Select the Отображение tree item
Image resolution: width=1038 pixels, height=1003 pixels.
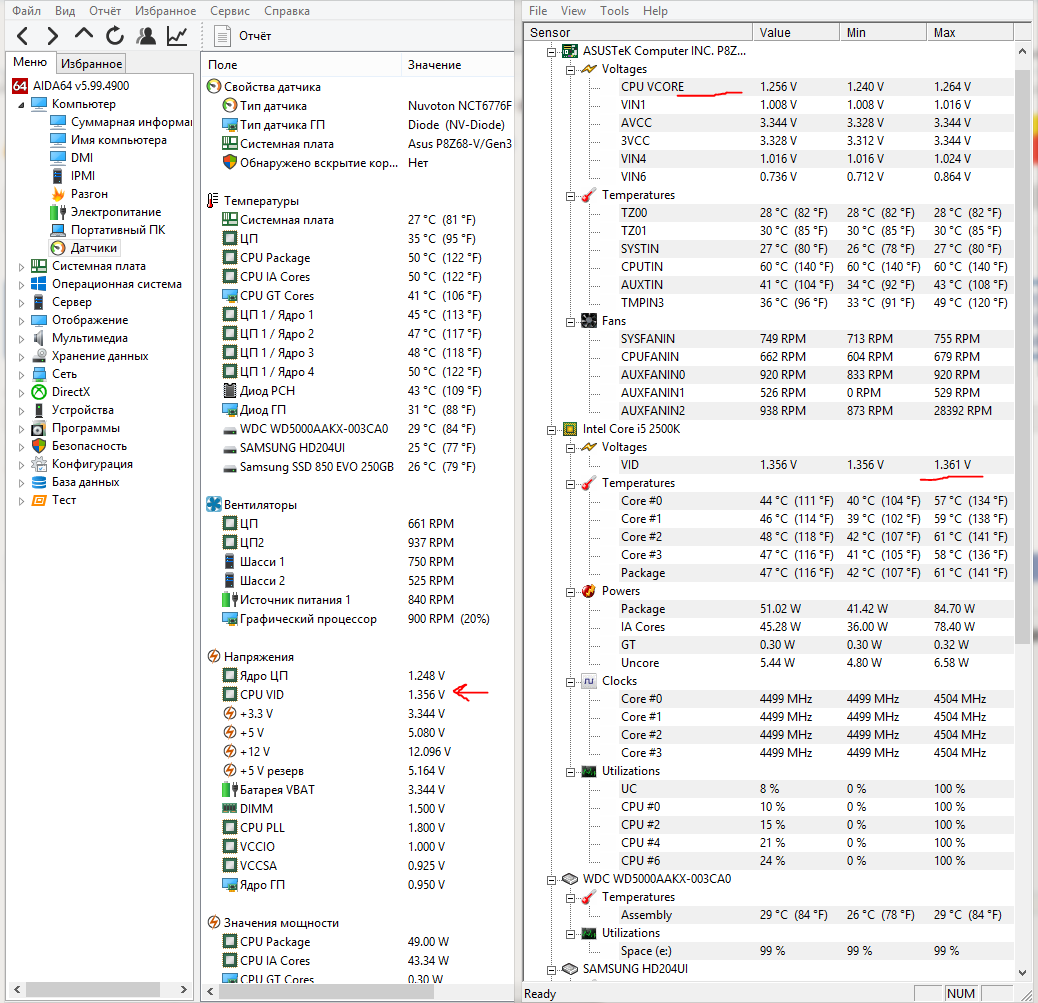(80, 320)
